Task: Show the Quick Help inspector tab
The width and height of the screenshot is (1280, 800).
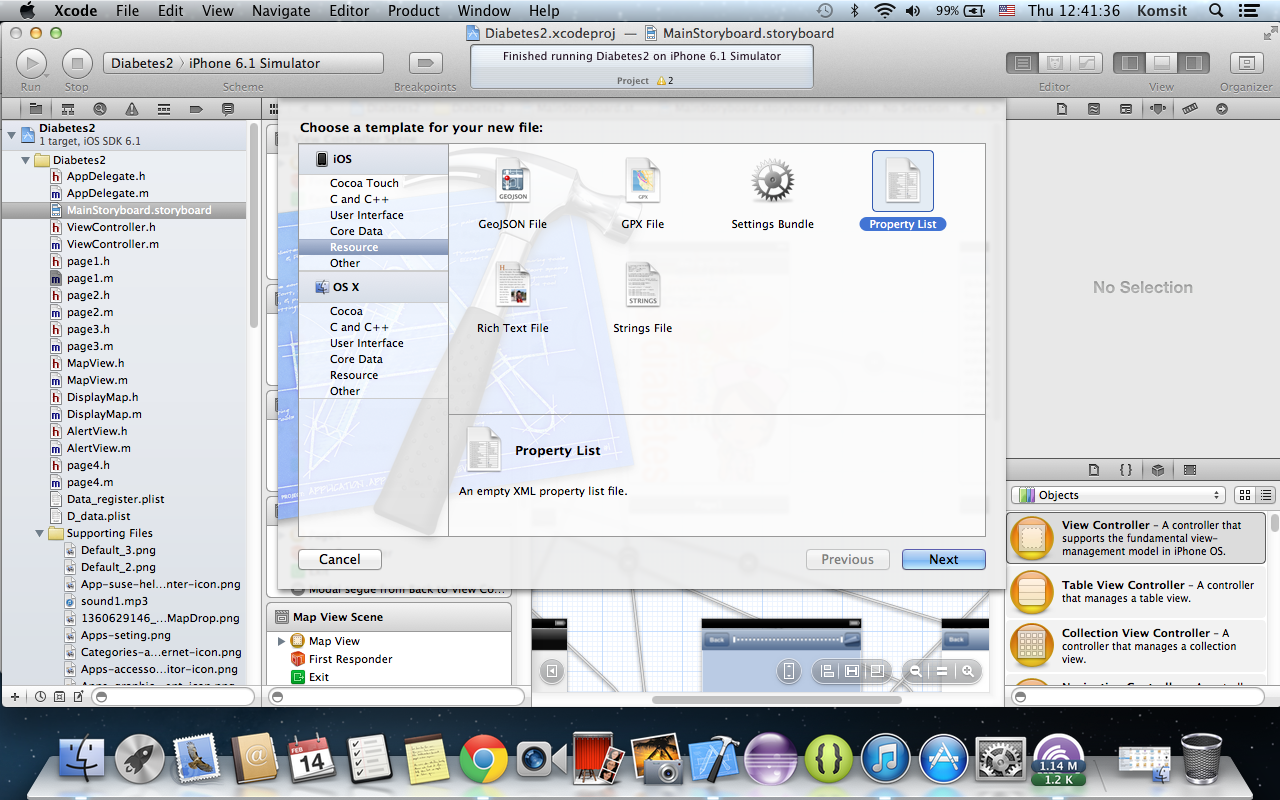Action: pyautogui.click(x=1094, y=109)
